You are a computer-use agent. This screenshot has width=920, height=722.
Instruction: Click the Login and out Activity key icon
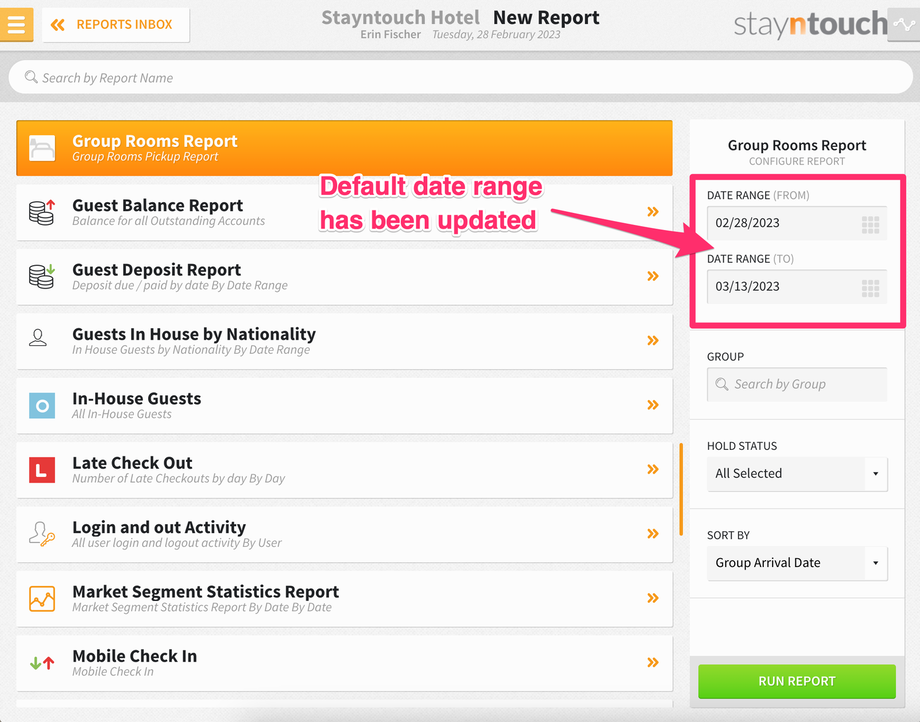click(42, 534)
